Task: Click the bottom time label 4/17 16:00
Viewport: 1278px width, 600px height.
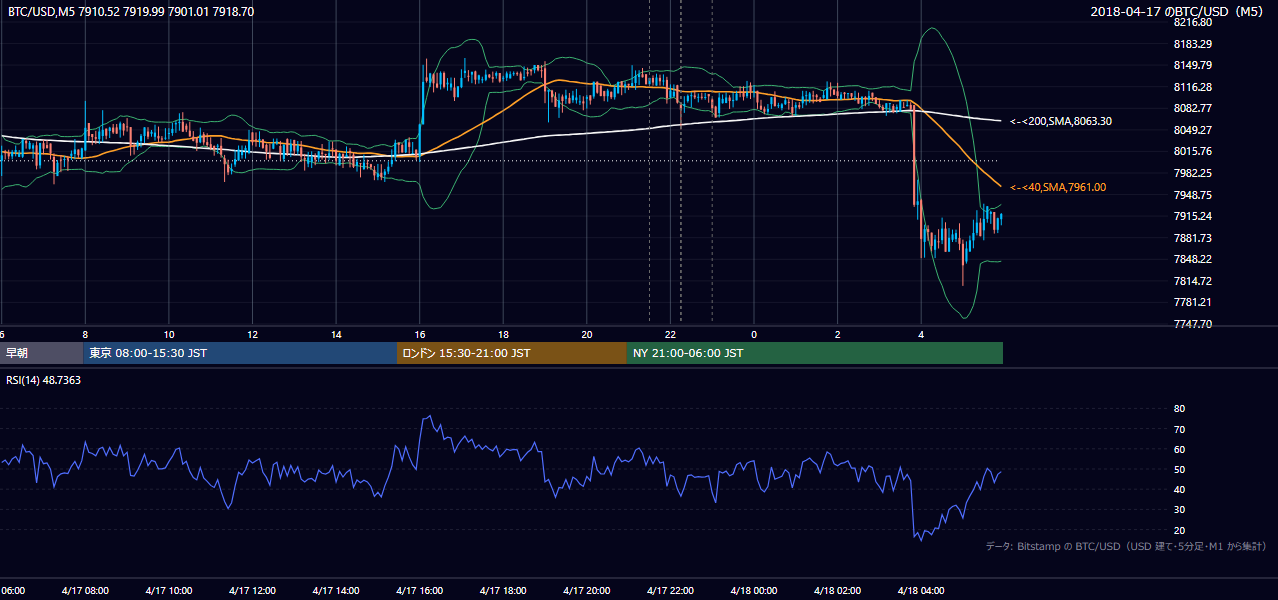Action: (x=419, y=590)
